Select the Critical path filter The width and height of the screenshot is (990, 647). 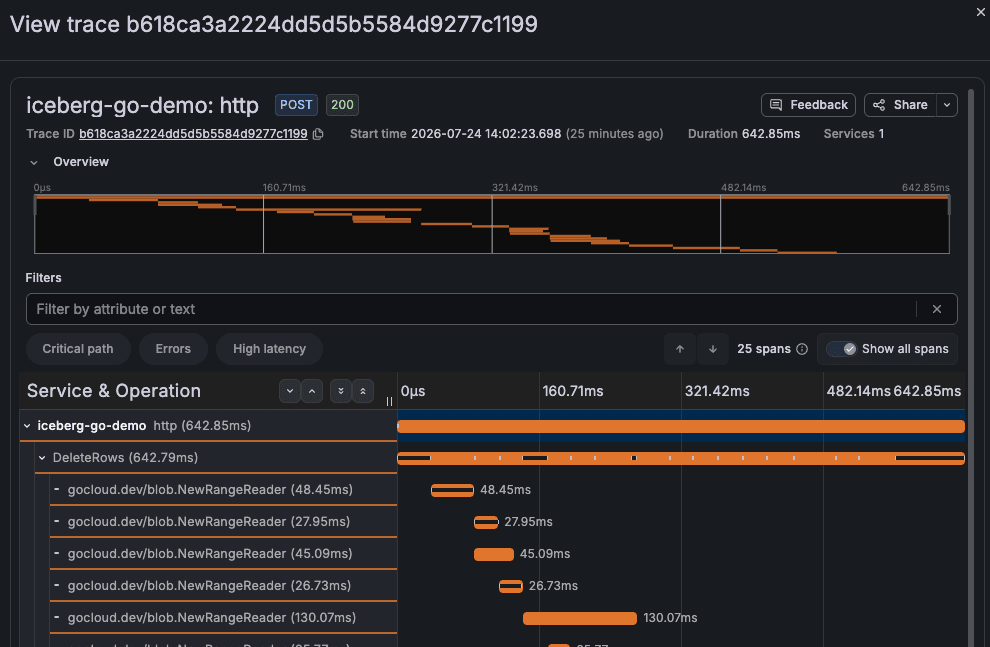(78, 349)
